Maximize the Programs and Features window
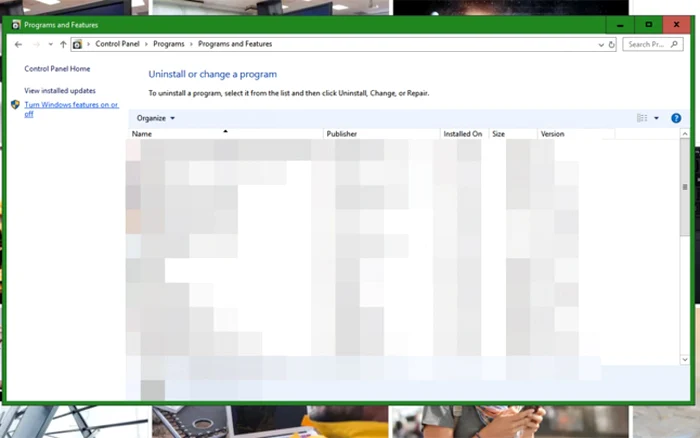The image size is (700, 438). click(649, 25)
